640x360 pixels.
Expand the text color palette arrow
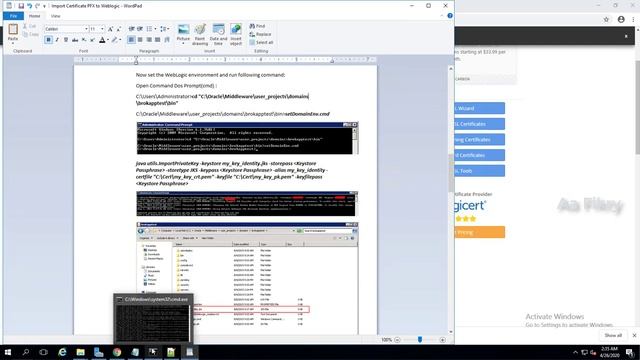pyautogui.click(x=108, y=40)
